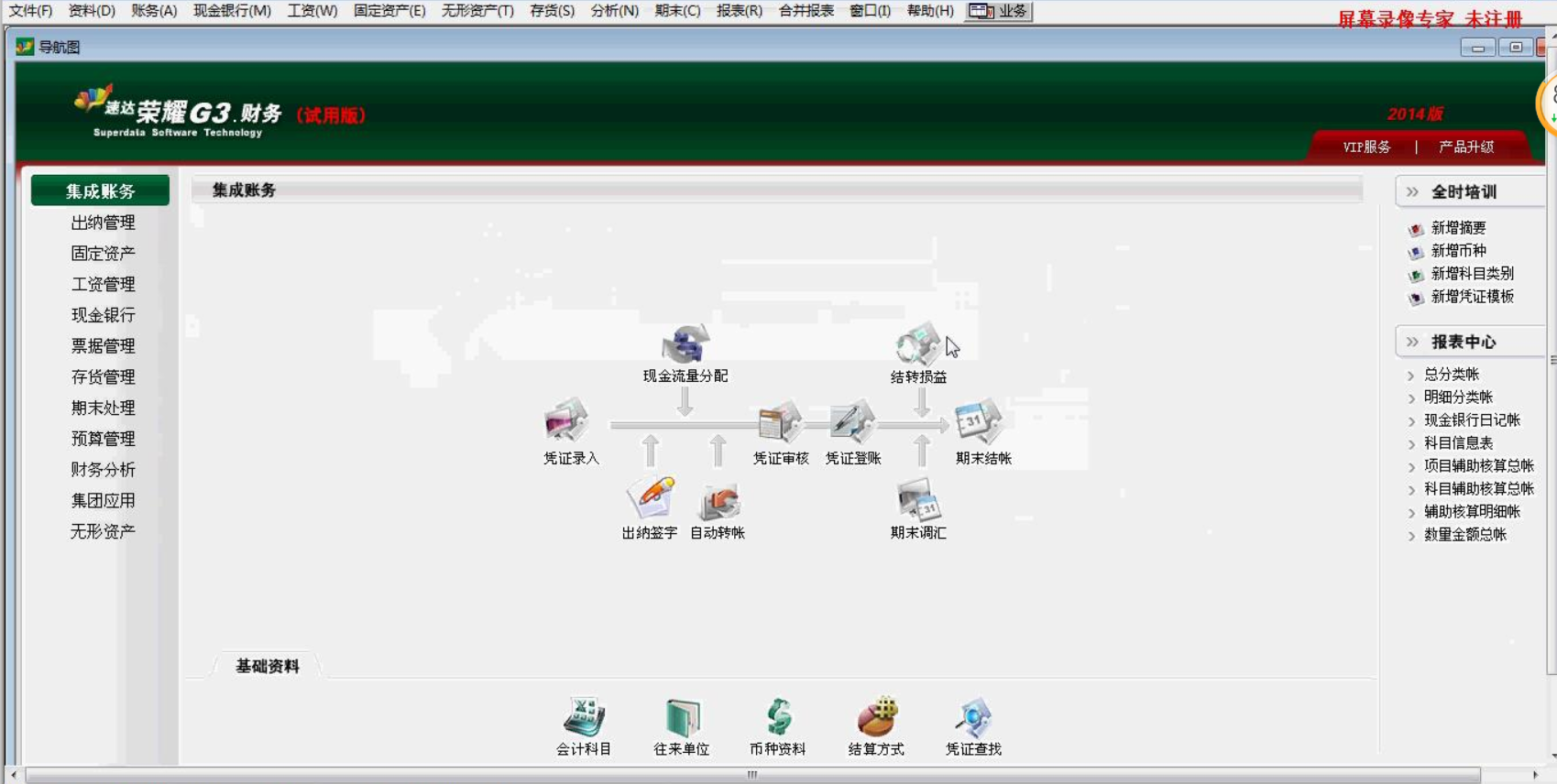The width and height of the screenshot is (1557, 784).
Task: Collapse the 报表中心 panel chevron
Action: pyautogui.click(x=1412, y=342)
